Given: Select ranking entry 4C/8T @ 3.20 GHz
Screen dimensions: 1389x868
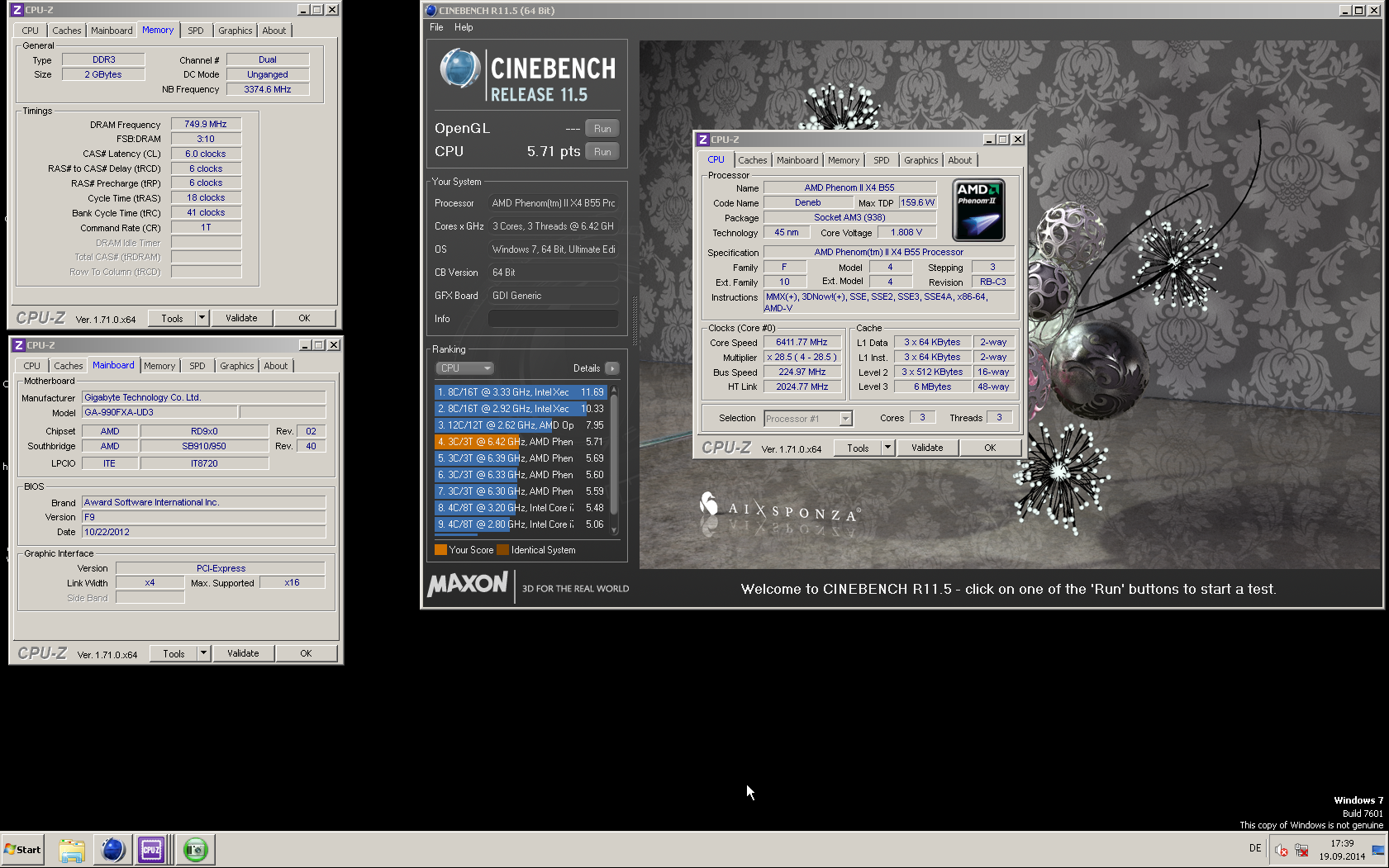Looking at the screenshot, I should [520, 508].
